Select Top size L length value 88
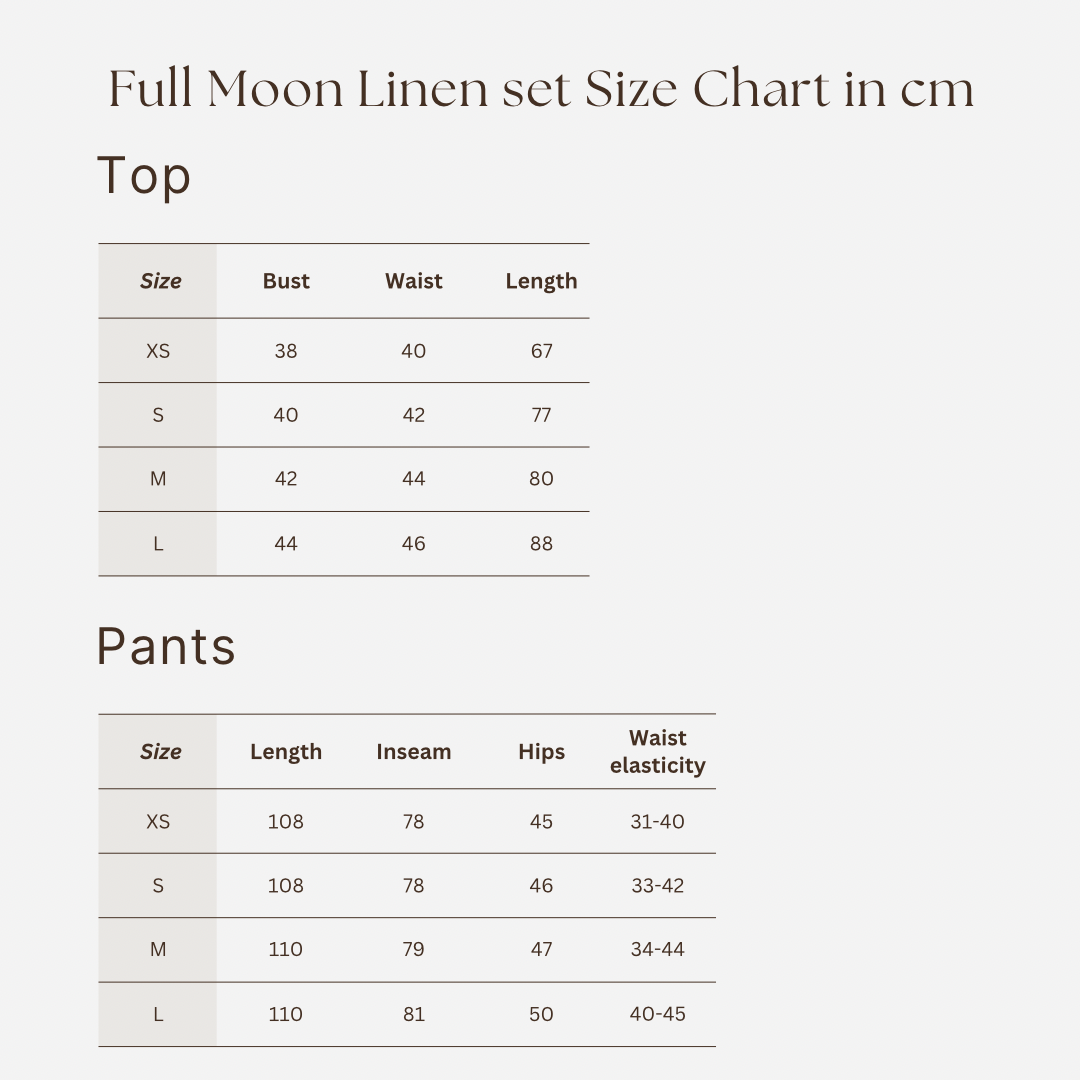The height and width of the screenshot is (1080, 1080). 541,544
